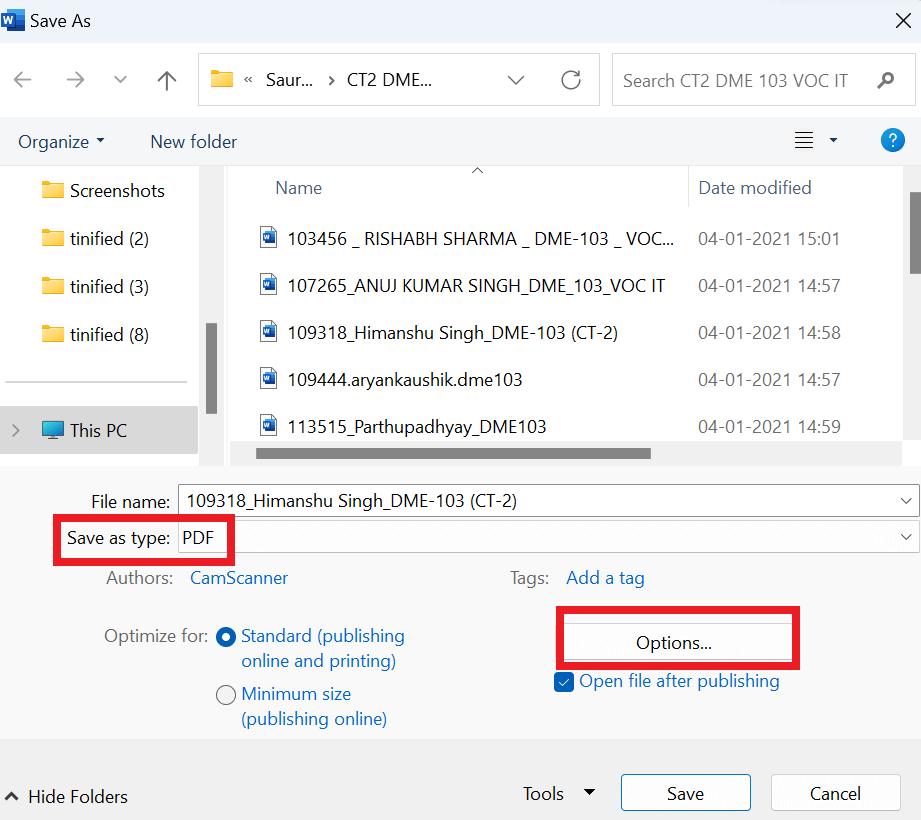This screenshot has width=921, height=820.
Task: Click Add a tag
Action: click(x=605, y=578)
